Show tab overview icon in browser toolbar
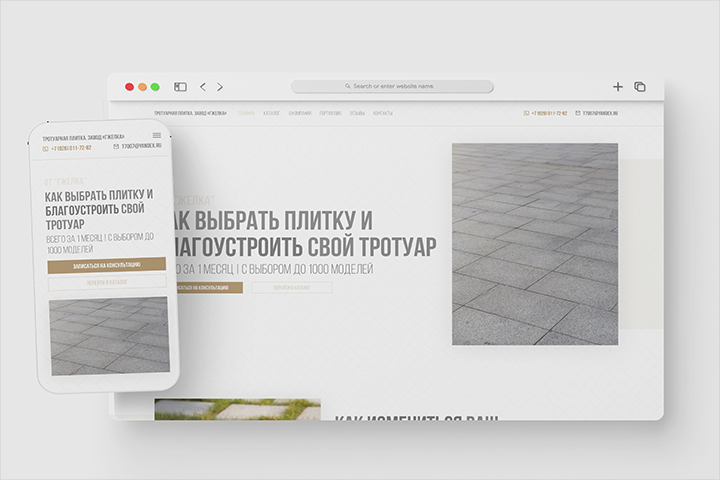This screenshot has height=480, width=720. tap(640, 86)
